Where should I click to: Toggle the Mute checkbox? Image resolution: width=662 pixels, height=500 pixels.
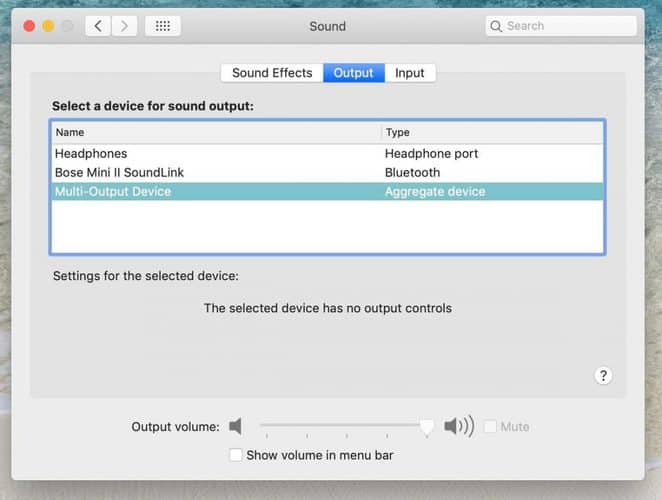pyautogui.click(x=490, y=427)
